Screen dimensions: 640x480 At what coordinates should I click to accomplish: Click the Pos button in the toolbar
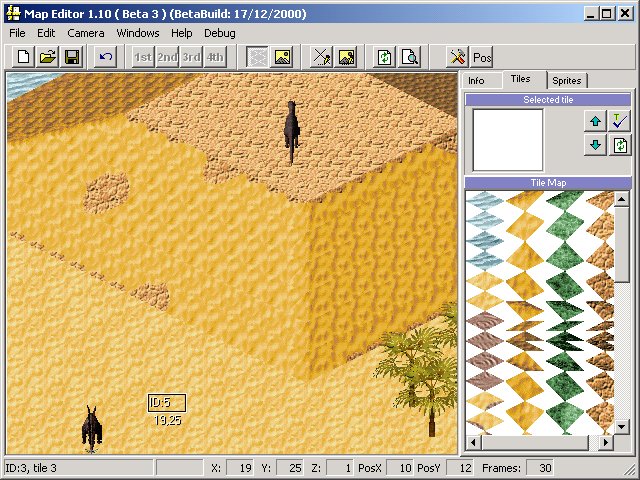click(x=482, y=57)
